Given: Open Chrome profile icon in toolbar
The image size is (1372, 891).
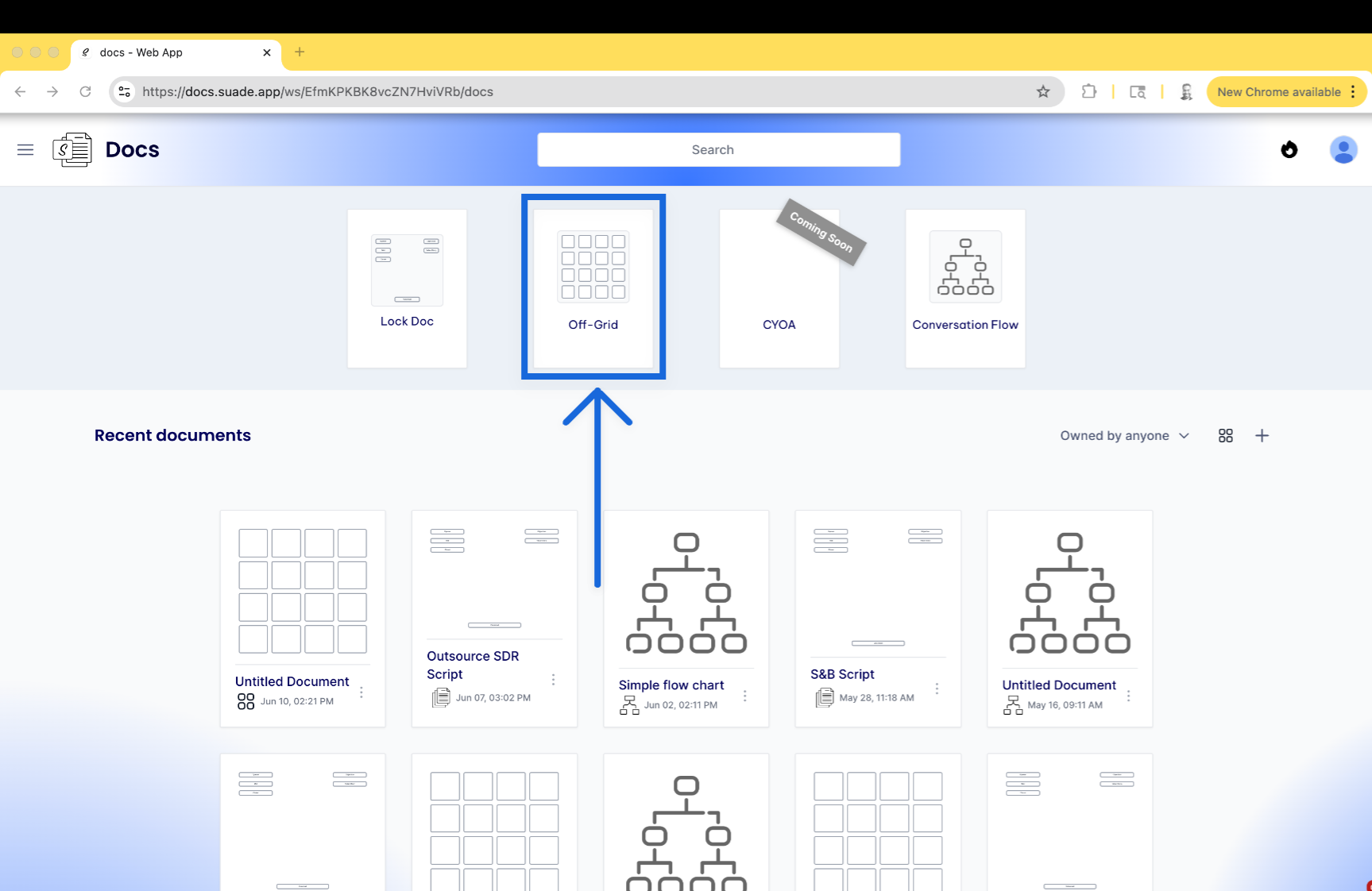Looking at the screenshot, I should (x=1186, y=92).
